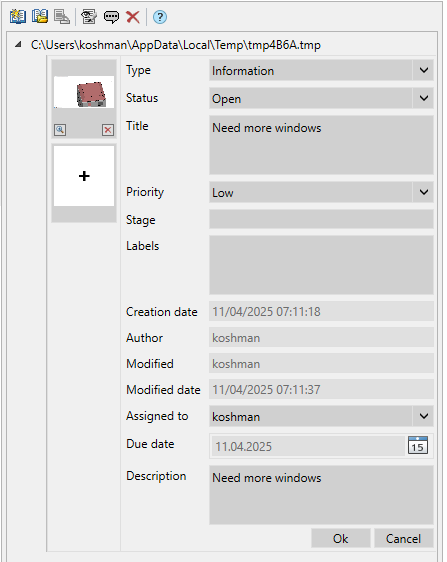The image size is (447, 562).
Task: Open the Priority dropdown set to Low
Action: tap(424, 192)
